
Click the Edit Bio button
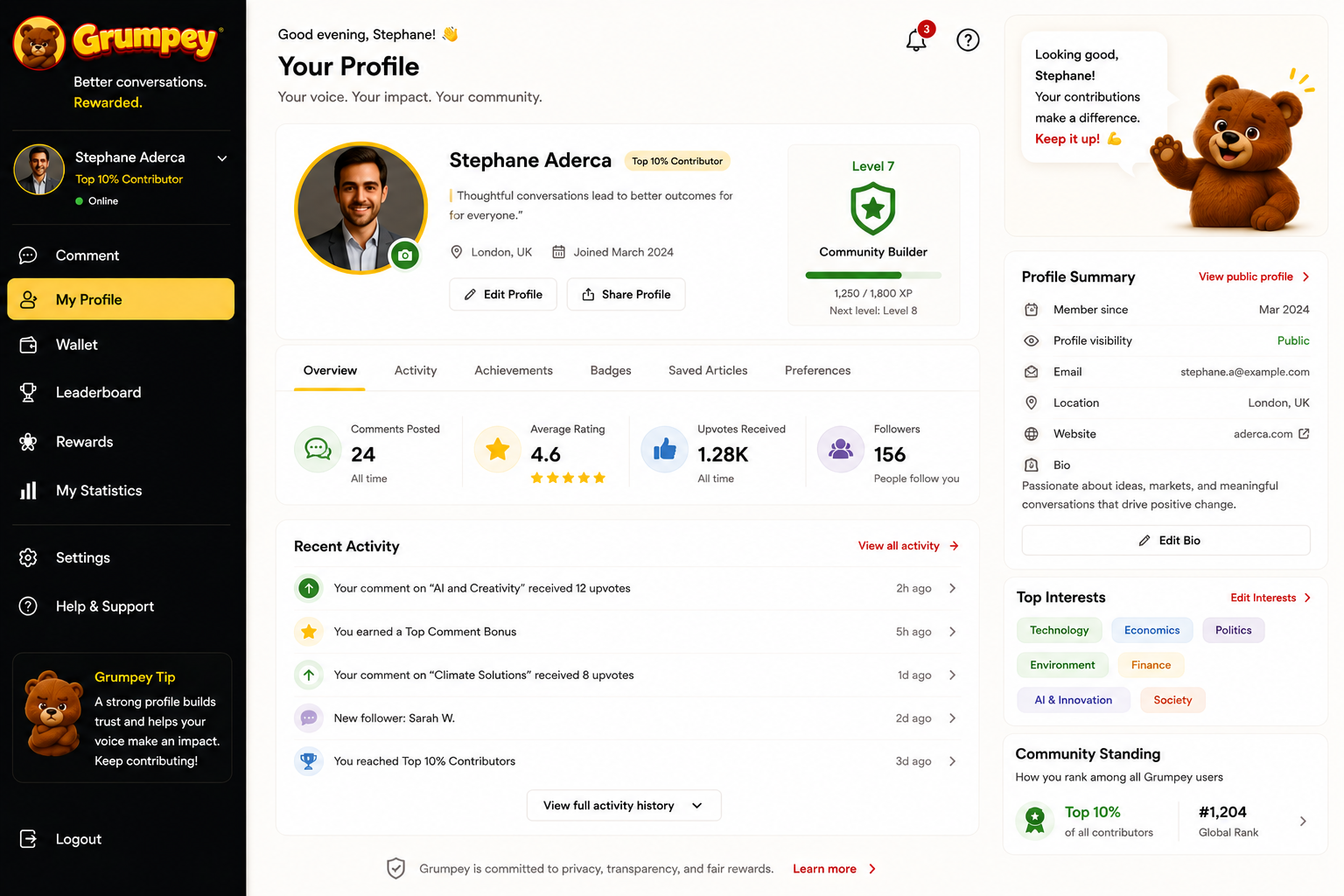coord(1165,540)
